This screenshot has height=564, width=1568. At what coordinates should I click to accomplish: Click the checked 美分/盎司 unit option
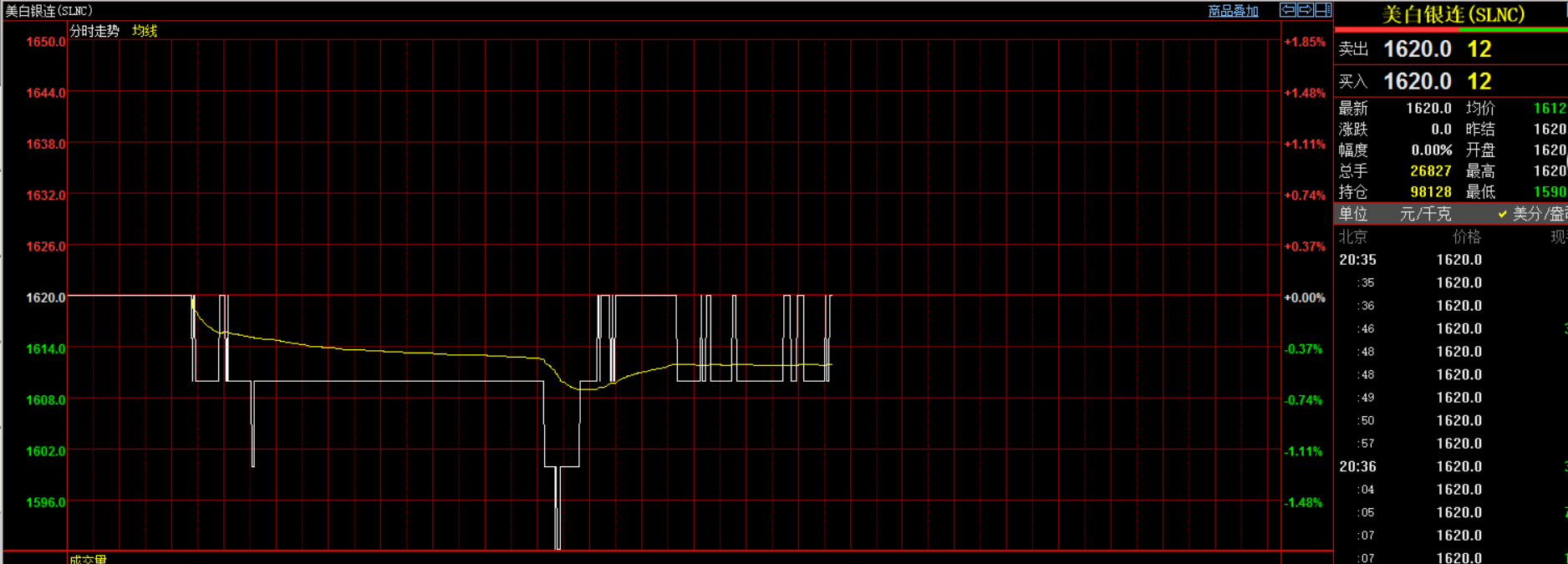coord(1533,214)
